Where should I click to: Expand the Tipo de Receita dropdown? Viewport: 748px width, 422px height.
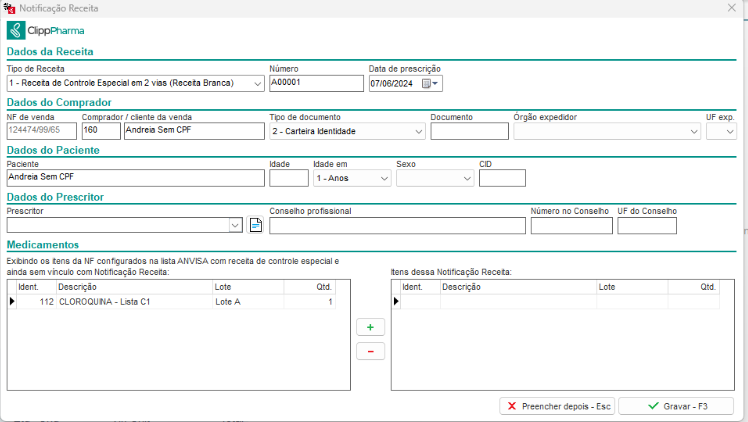coord(257,84)
